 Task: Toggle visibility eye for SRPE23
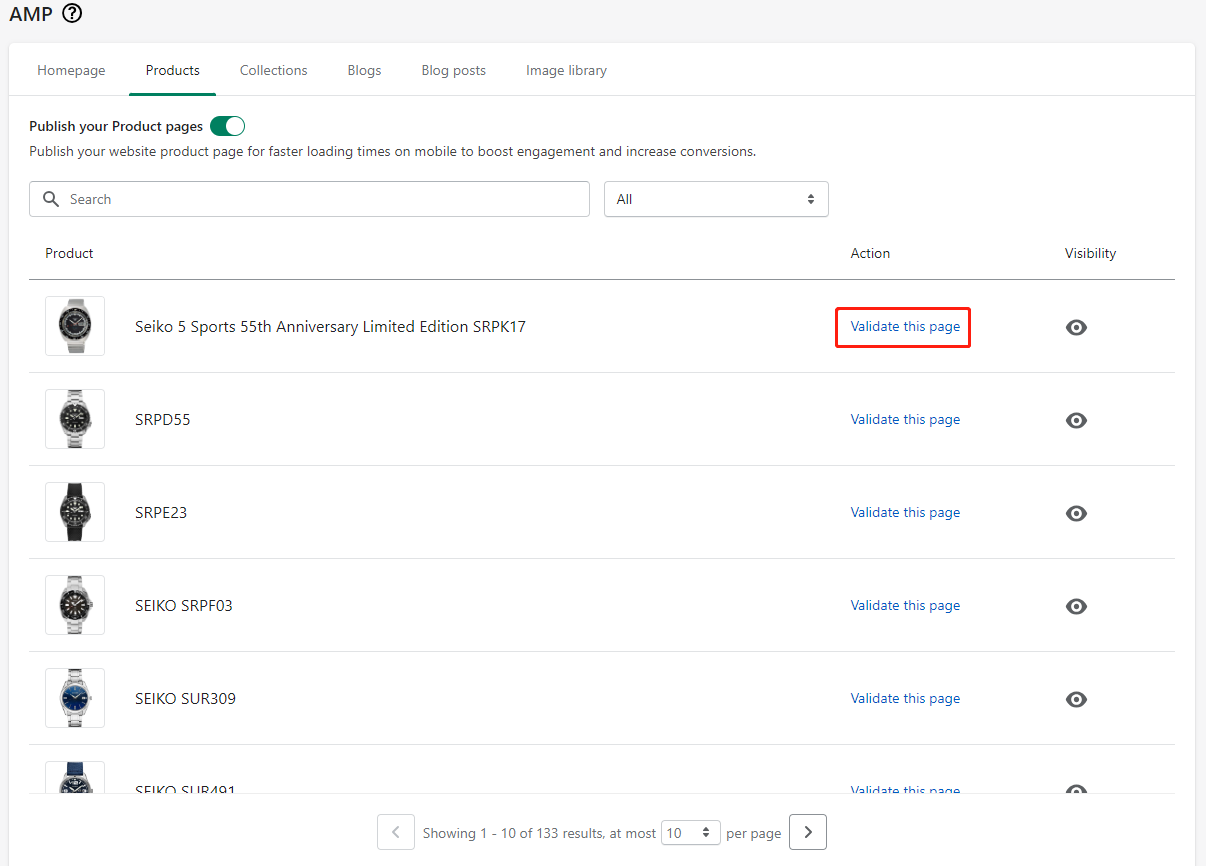tap(1076, 513)
